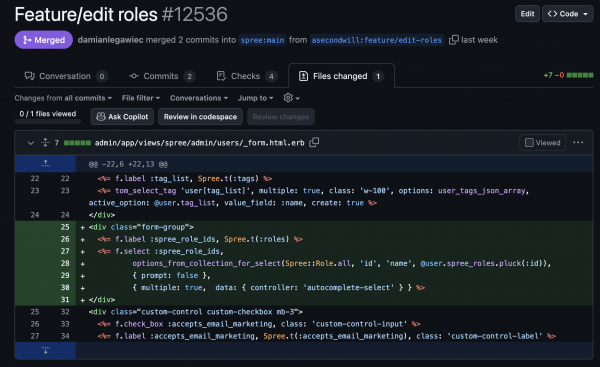Expand diff lines downward below line 34
The image size is (600, 367).
pos(45,350)
